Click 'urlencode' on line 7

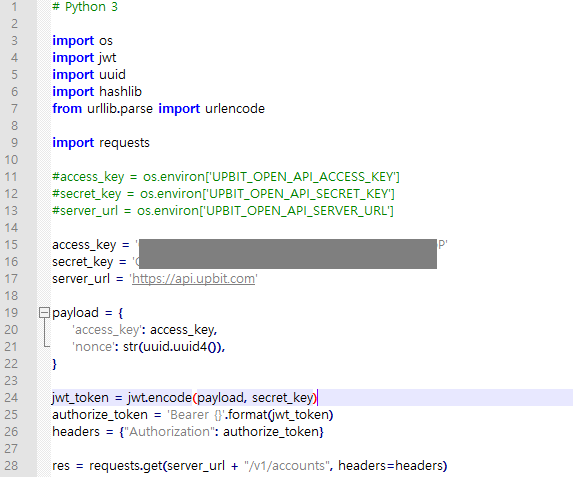tap(235, 109)
